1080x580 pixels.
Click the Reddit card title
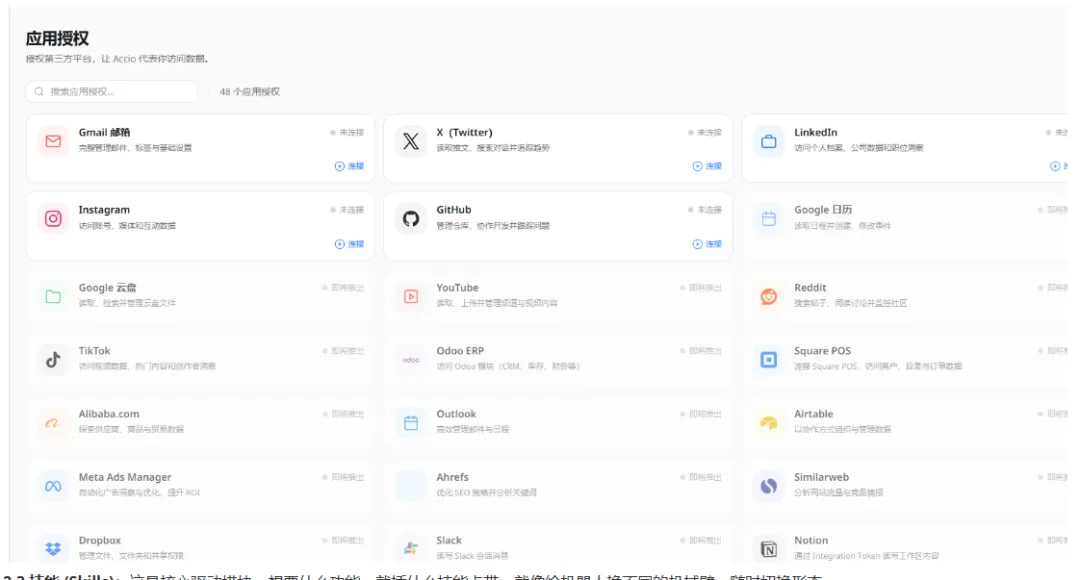click(x=810, y=287)
